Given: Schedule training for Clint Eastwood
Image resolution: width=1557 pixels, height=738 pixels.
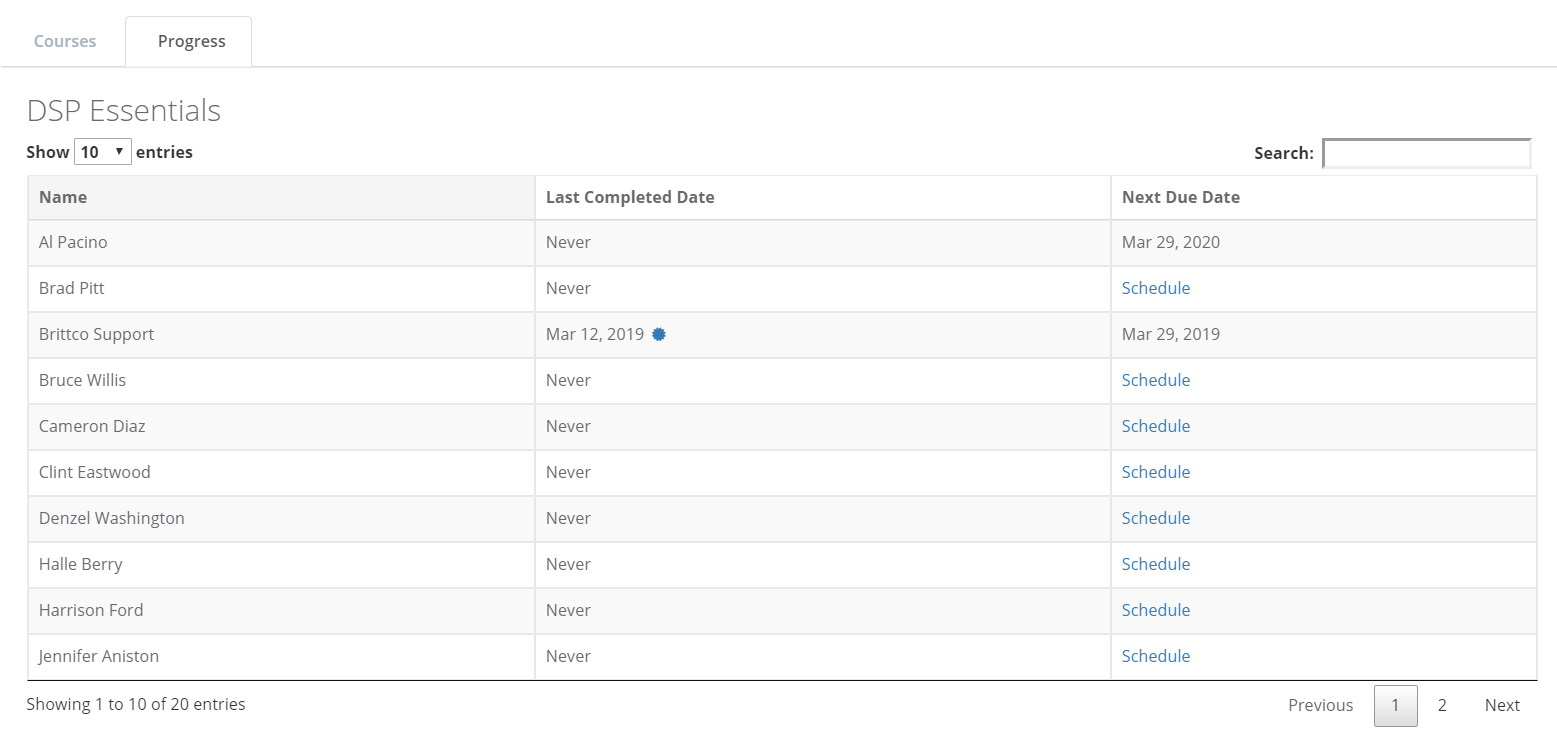Looking at the screenshot, I should [x=1155, y=472].
